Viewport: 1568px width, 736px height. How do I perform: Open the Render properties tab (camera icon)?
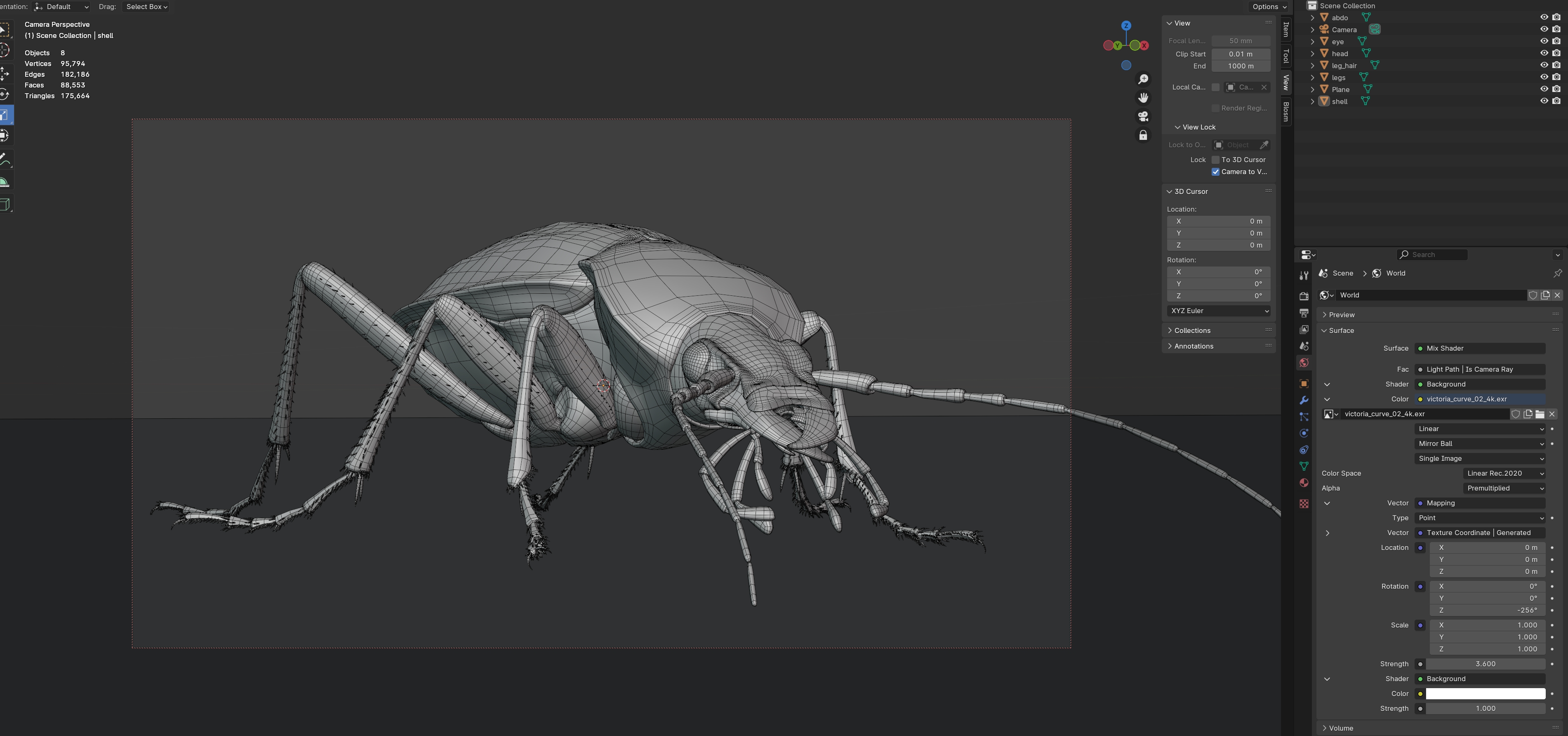click(x=1304, y=296)
